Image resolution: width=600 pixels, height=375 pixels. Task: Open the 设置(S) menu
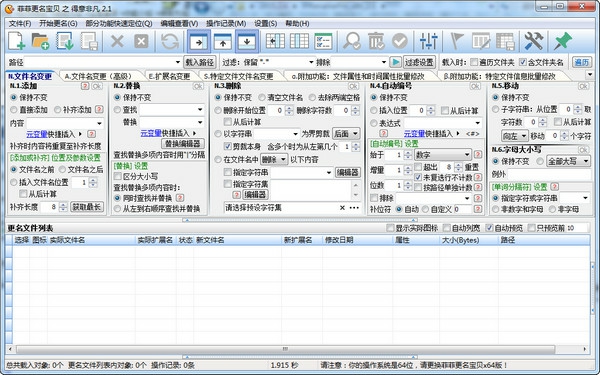tap(266, 23)
